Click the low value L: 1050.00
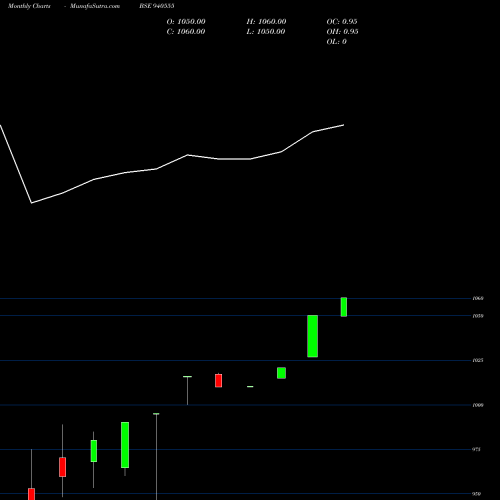Image resolution: width=500 pixels, height=500 pixels. pos(266,32)
